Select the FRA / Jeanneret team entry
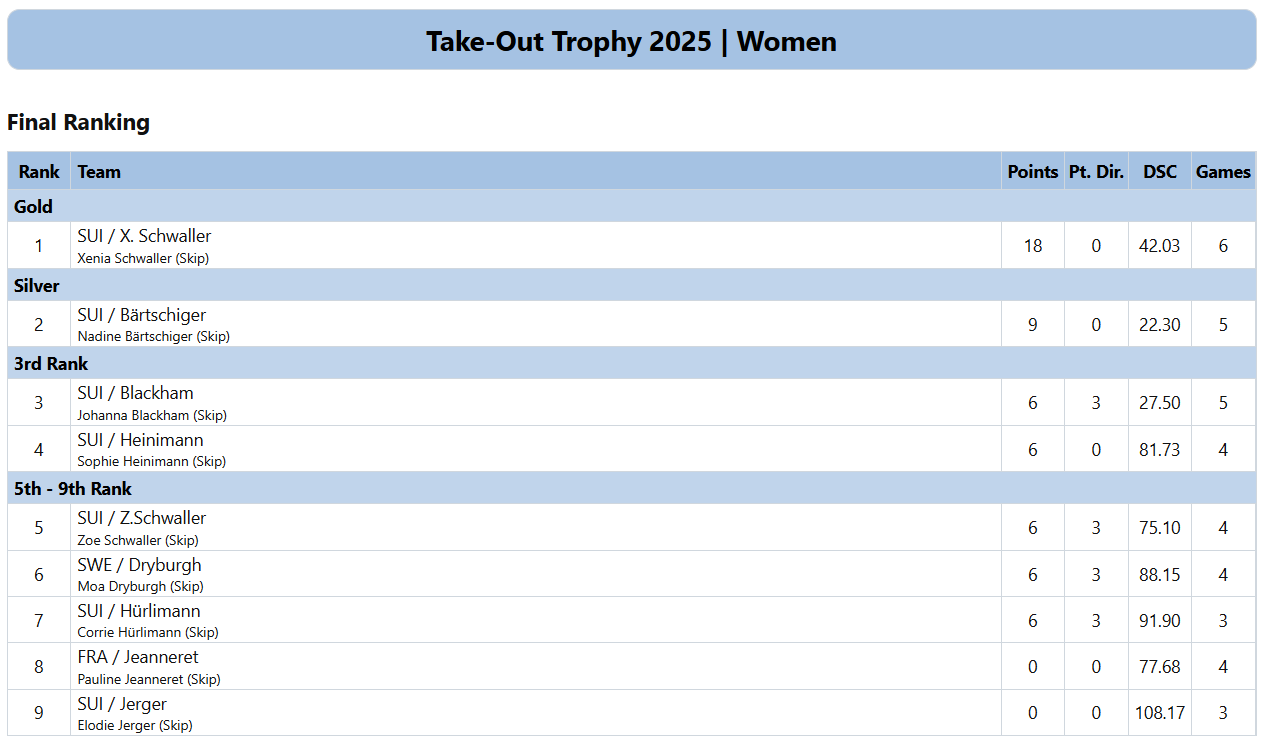This screenshot has height=750, width=1267. (137, 657)
